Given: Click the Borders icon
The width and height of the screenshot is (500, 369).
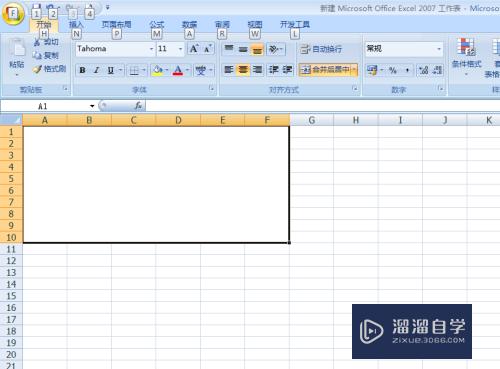Looking at the screenshot, I should [134, 70].
